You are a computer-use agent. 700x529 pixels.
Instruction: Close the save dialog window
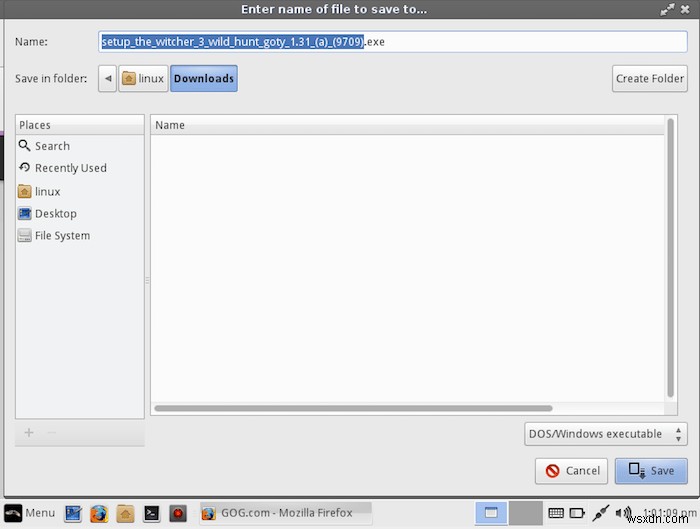pos(685,9)
